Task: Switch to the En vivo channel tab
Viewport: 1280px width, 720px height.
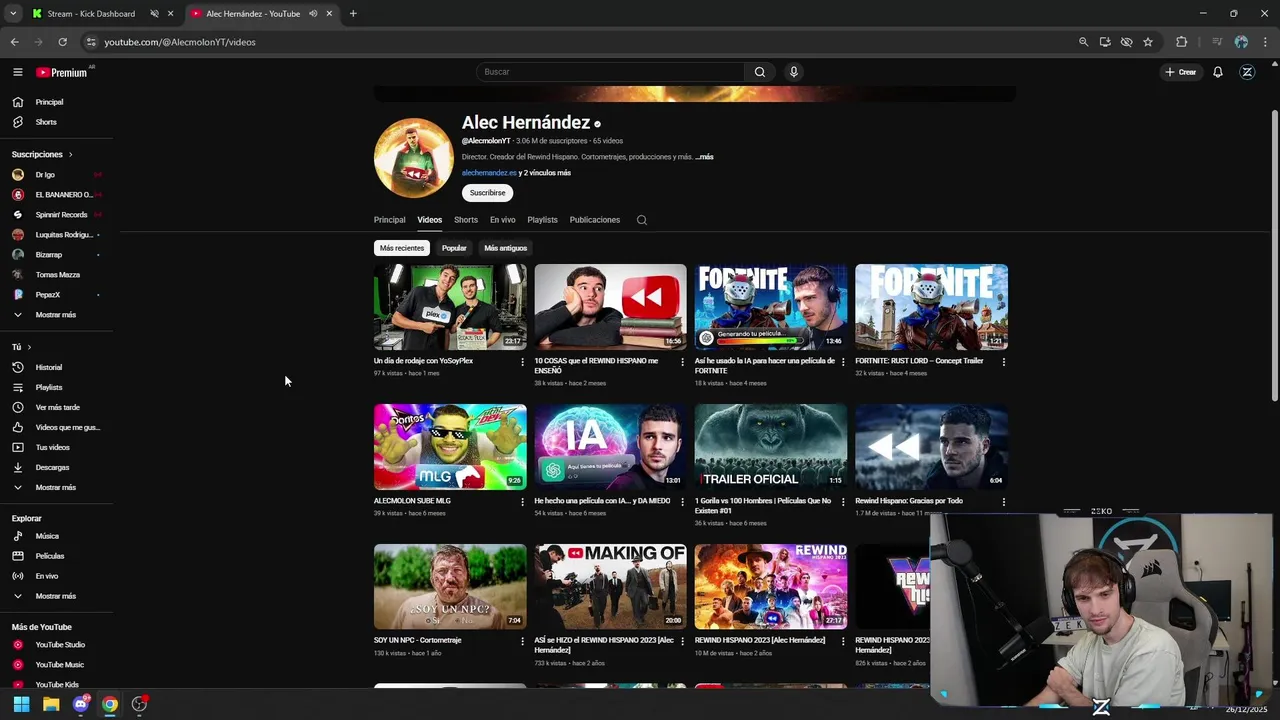Action: pos(503,220)
